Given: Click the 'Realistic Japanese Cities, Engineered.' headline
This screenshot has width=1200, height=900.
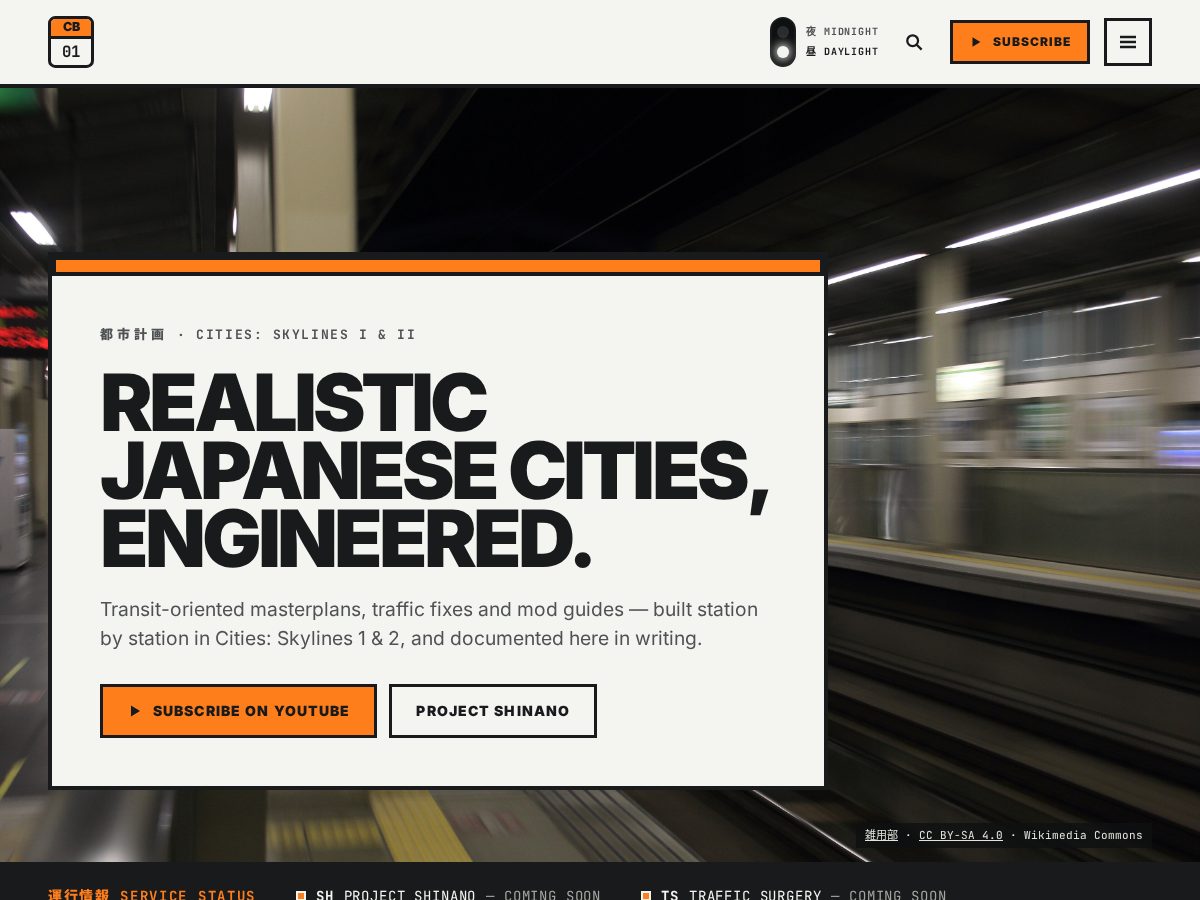Looking at the screenshot, I should coord(434,470).
